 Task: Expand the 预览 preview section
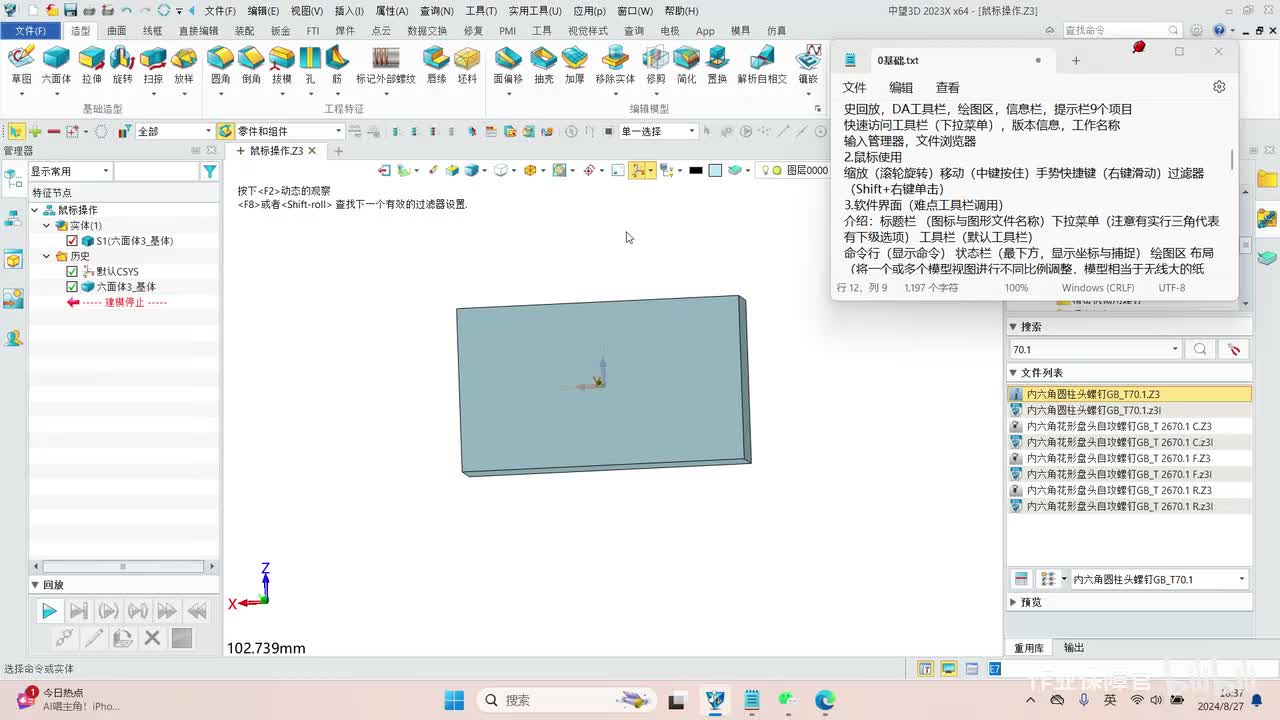1013,602
